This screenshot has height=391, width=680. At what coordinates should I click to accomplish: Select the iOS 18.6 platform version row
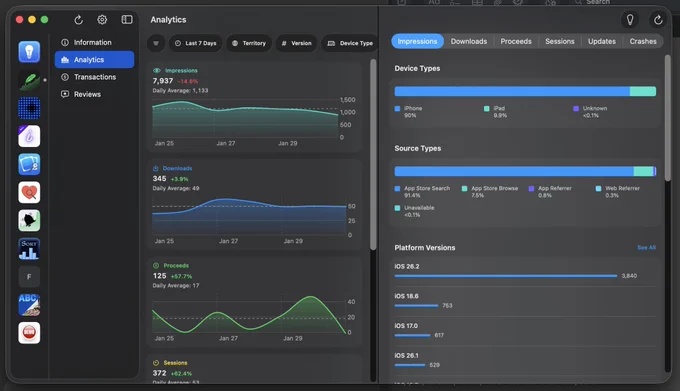(x=525, y=301)
